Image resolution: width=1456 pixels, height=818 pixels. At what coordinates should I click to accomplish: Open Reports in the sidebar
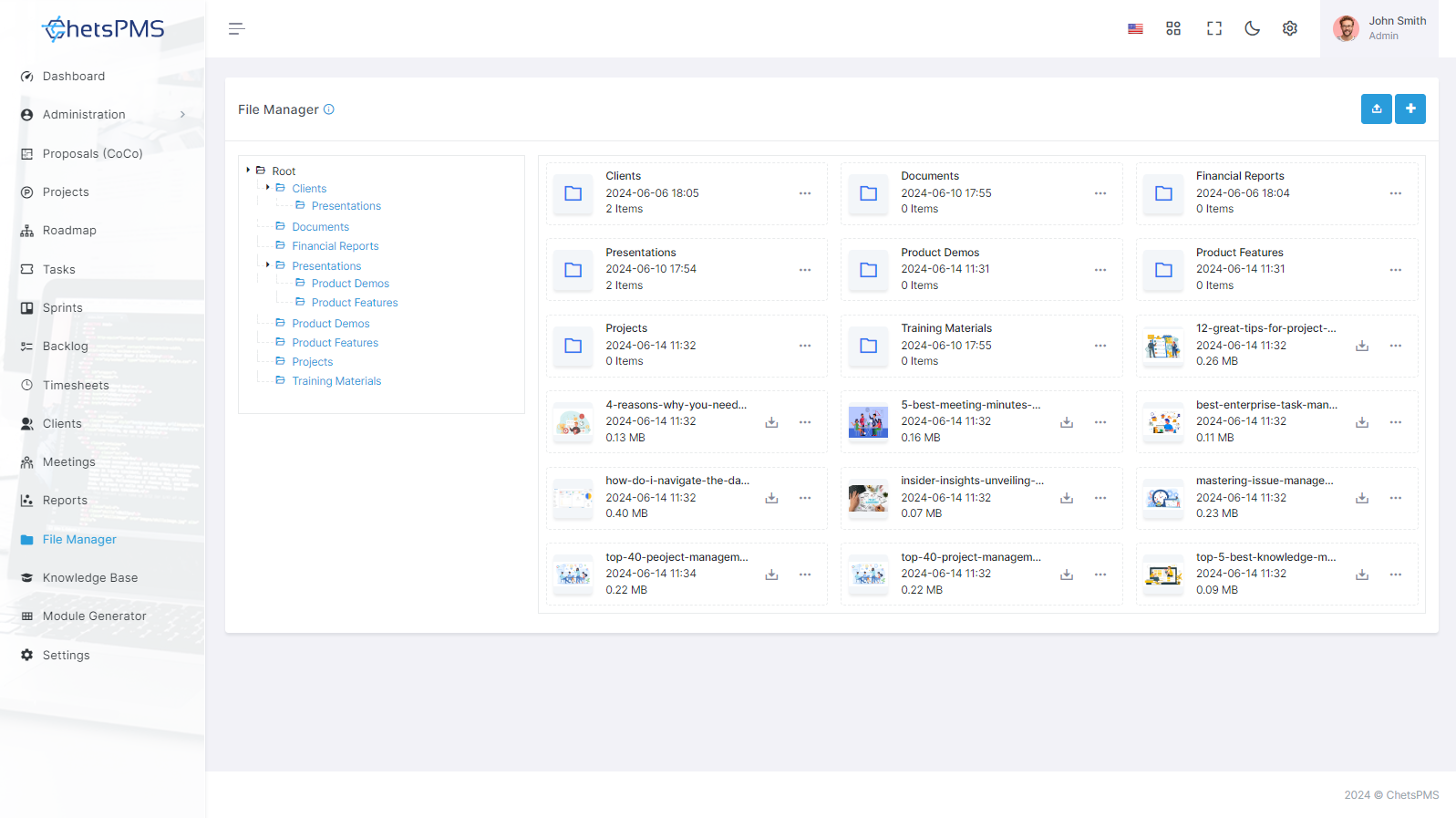66,501
